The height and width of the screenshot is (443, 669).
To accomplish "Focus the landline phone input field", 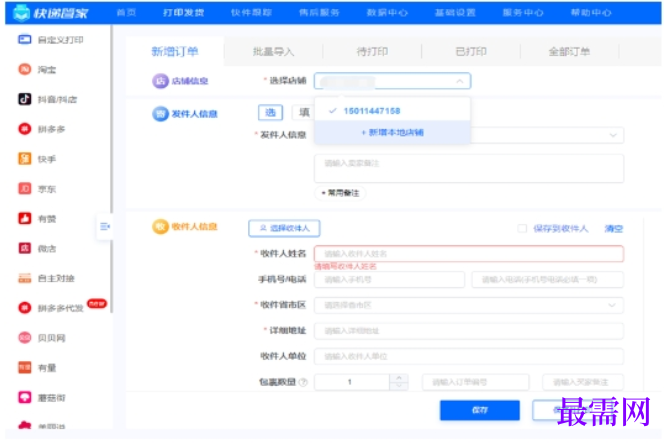I will [547, 280].
